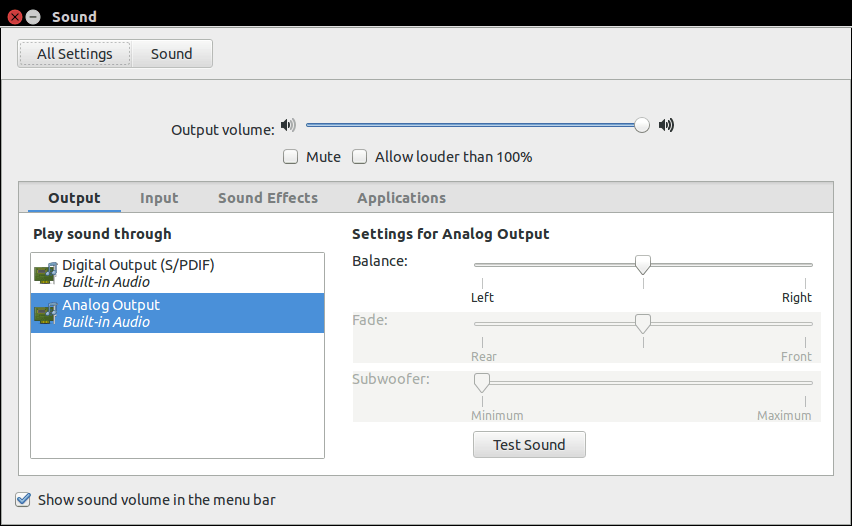Enable the Mute checkbox
The image size is (852, 526).
tap(291, 157)
